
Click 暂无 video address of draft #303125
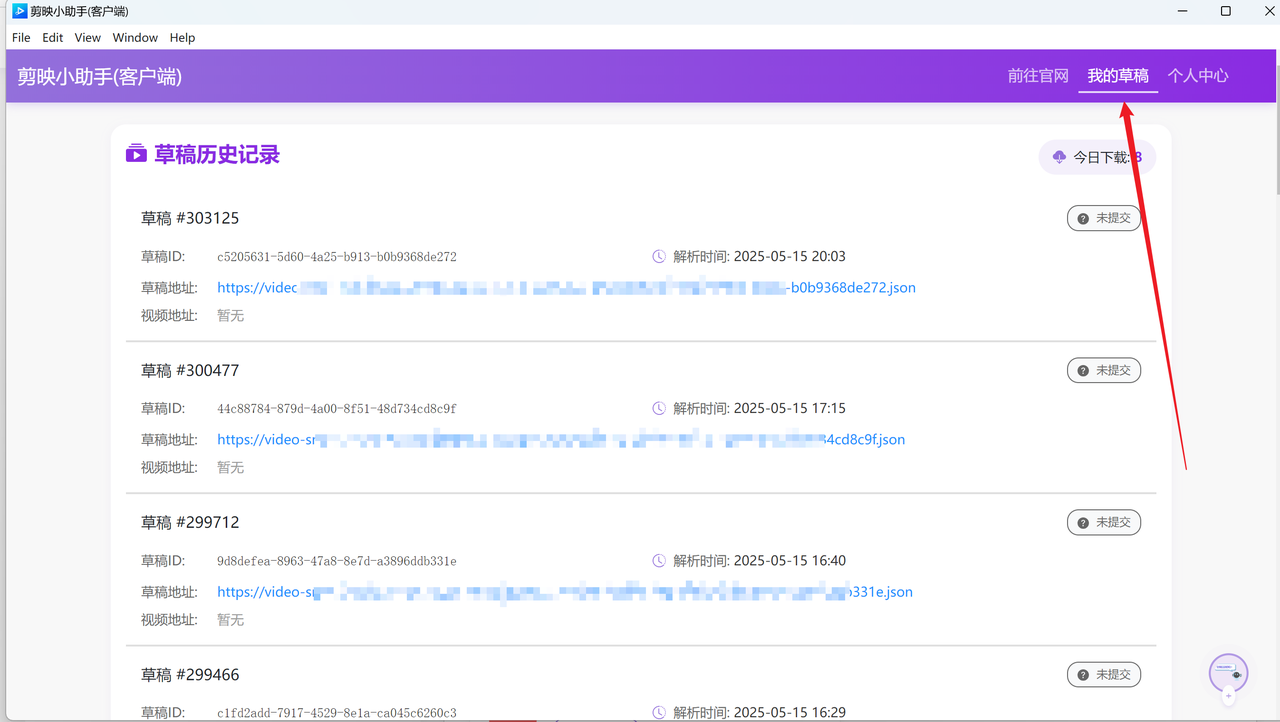pyautogui.click(x=230, y=316)
